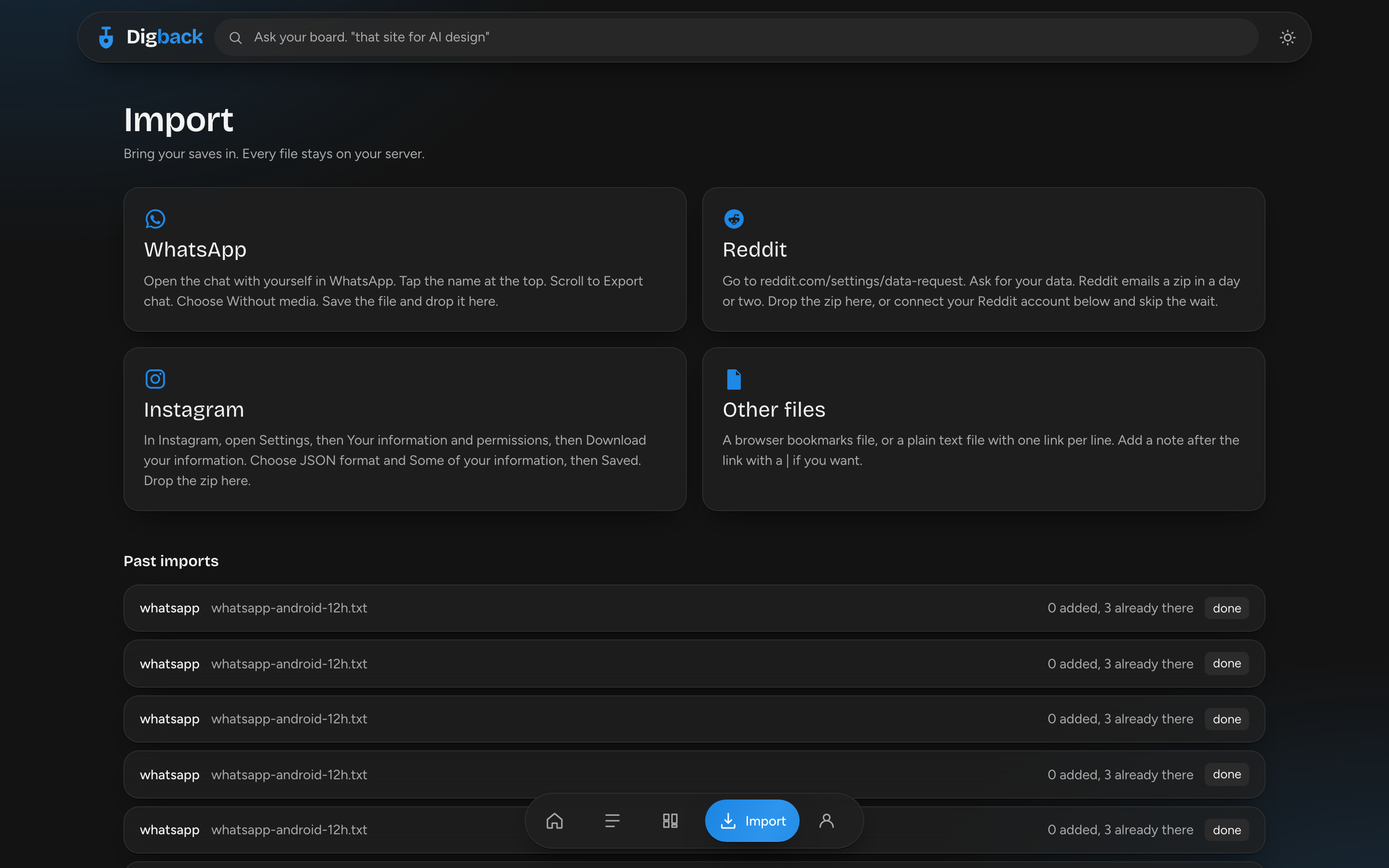Image resolution: width=1389 pixels, height=868 pixels.
Task: Click the search magnifier icon
Action: click(x=235, y=37)
